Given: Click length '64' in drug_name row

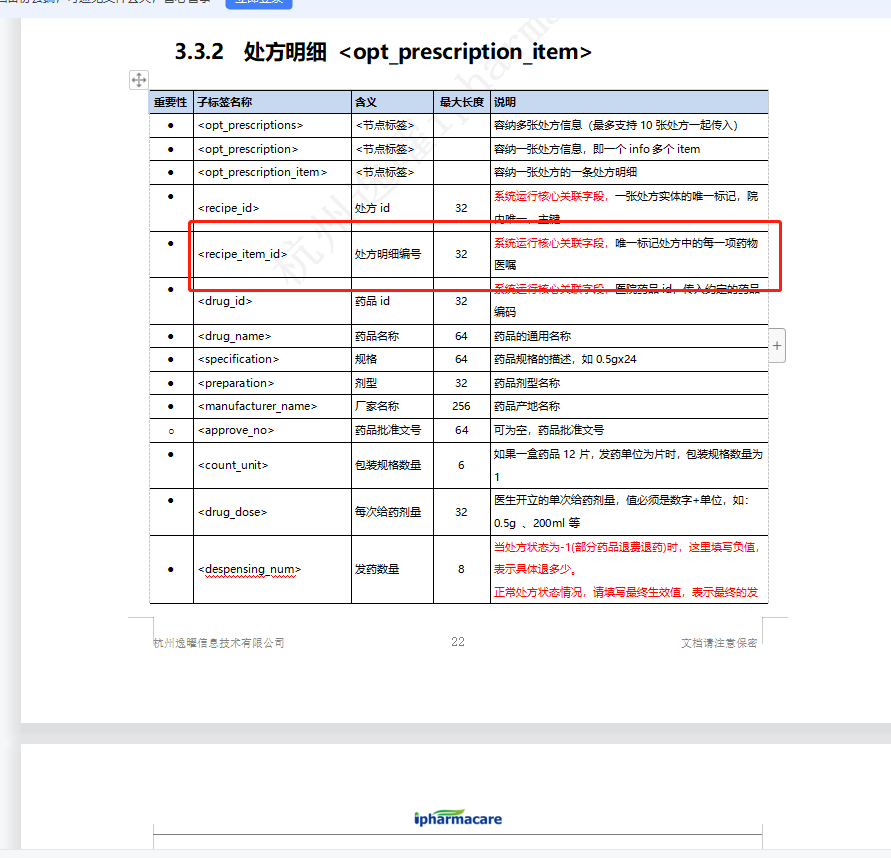Looking at the screenshot, I should [x=461, y=336].
